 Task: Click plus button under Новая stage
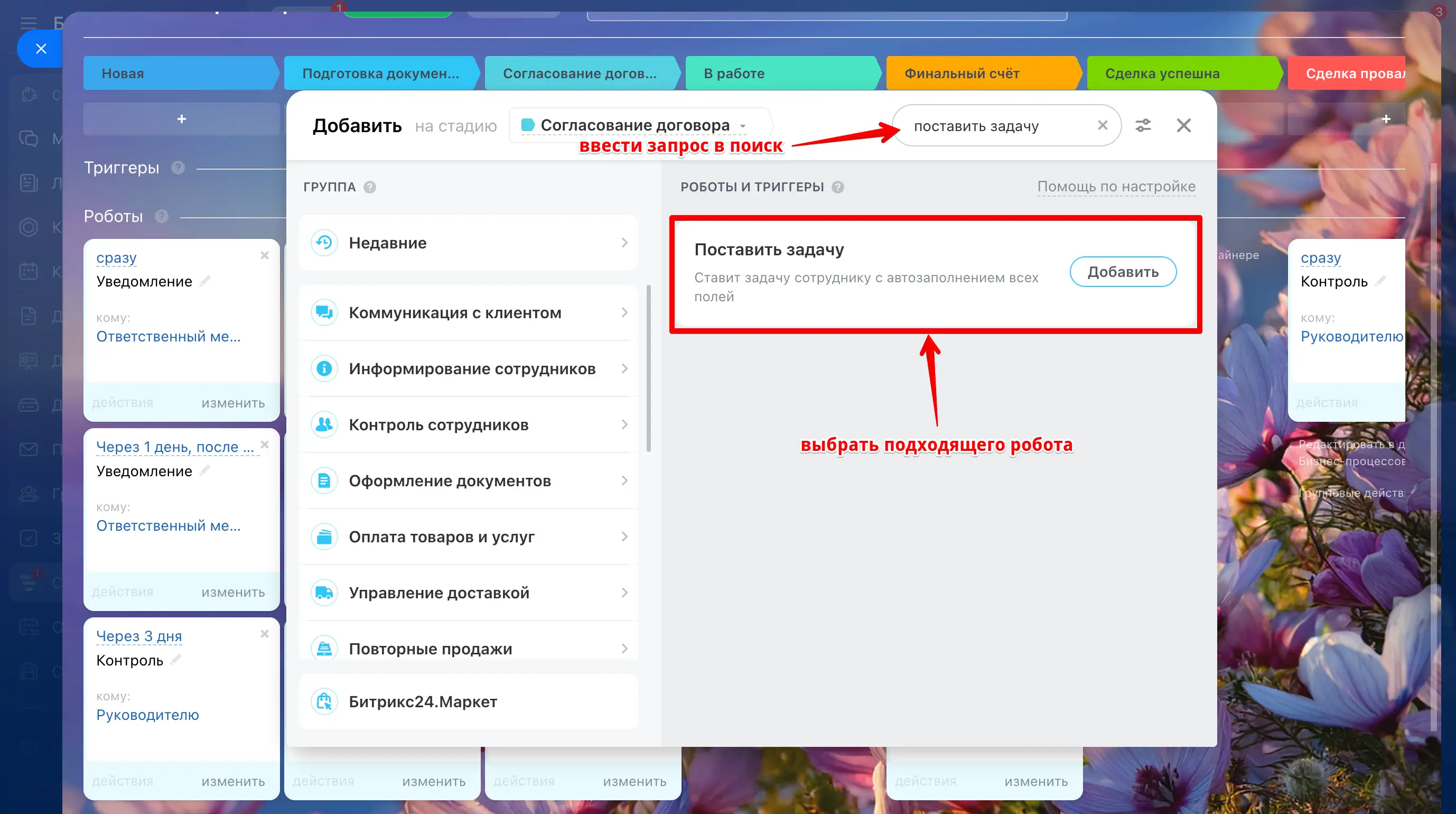click(x=181, y=119)
